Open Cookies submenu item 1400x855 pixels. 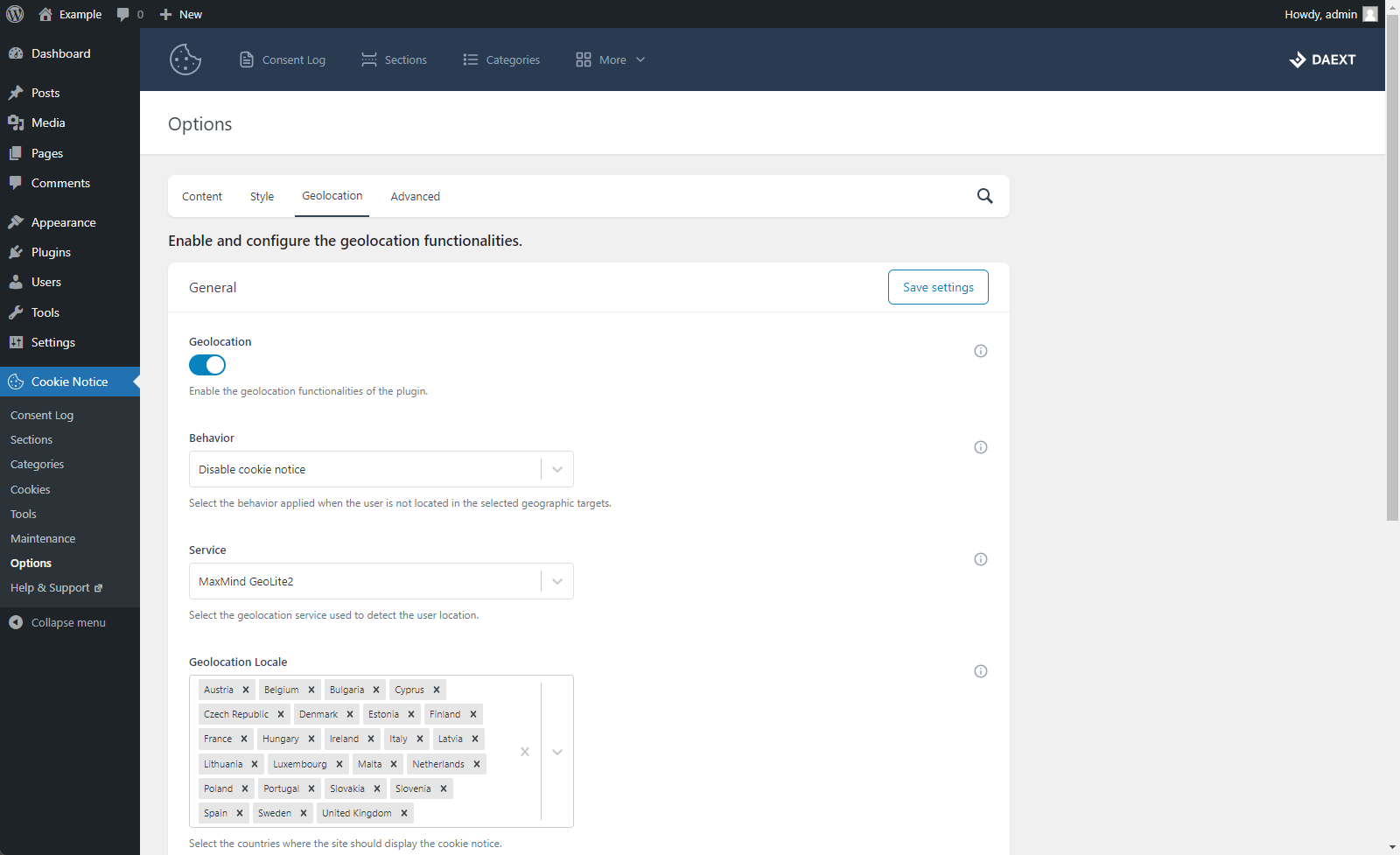tap(31, 489)
